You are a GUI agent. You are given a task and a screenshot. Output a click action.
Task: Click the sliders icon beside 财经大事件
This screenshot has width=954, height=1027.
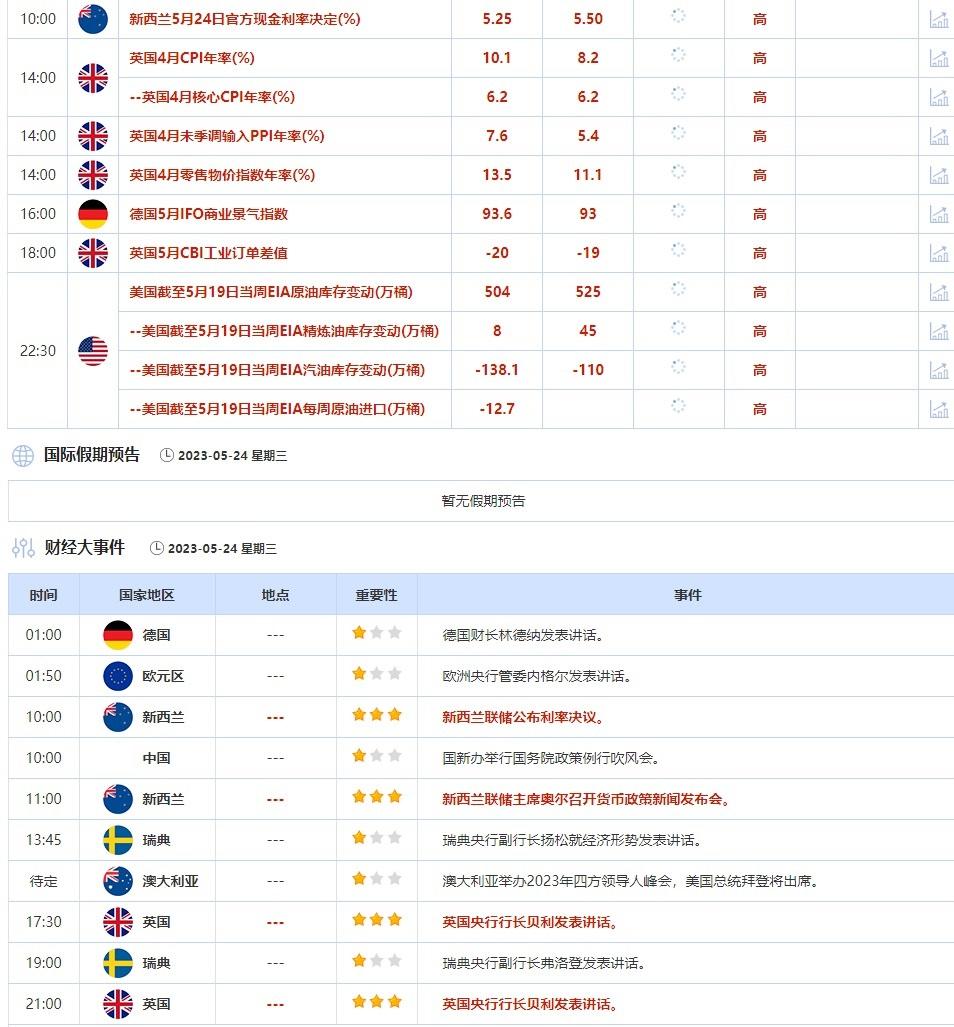pos(23,548)
